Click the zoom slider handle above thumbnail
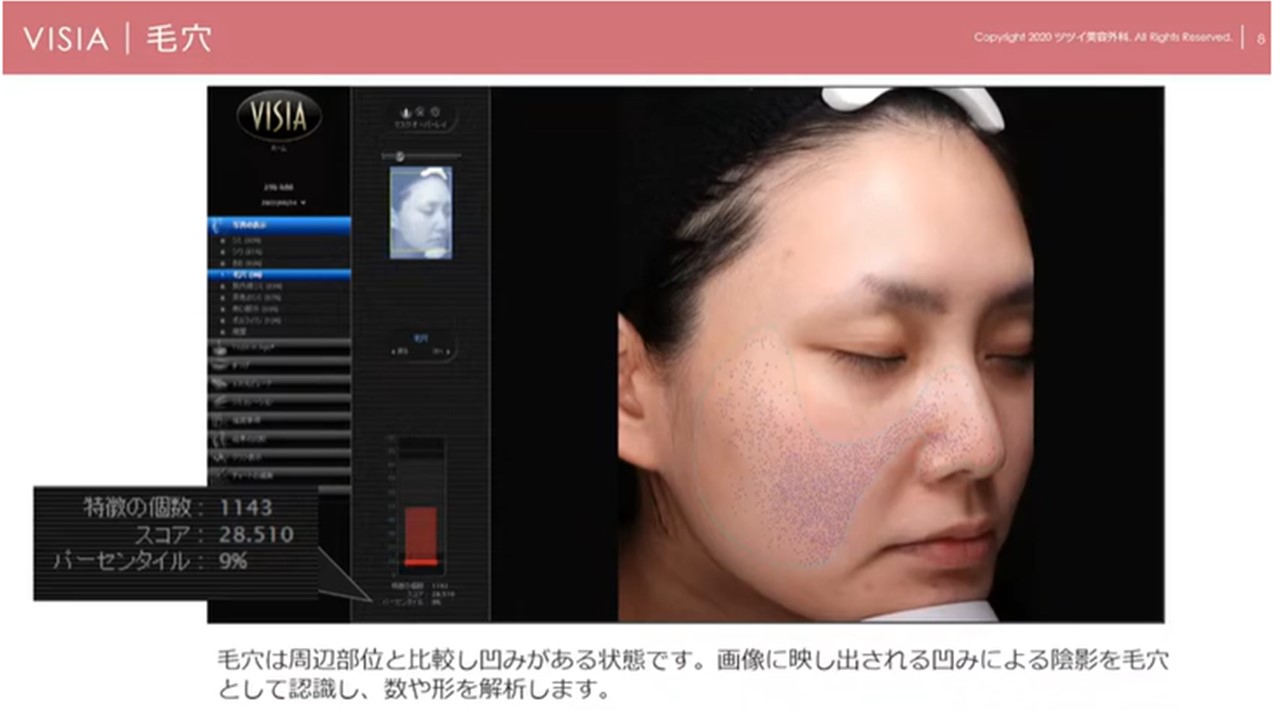1280x720 pixels. [x=399, y=156]
